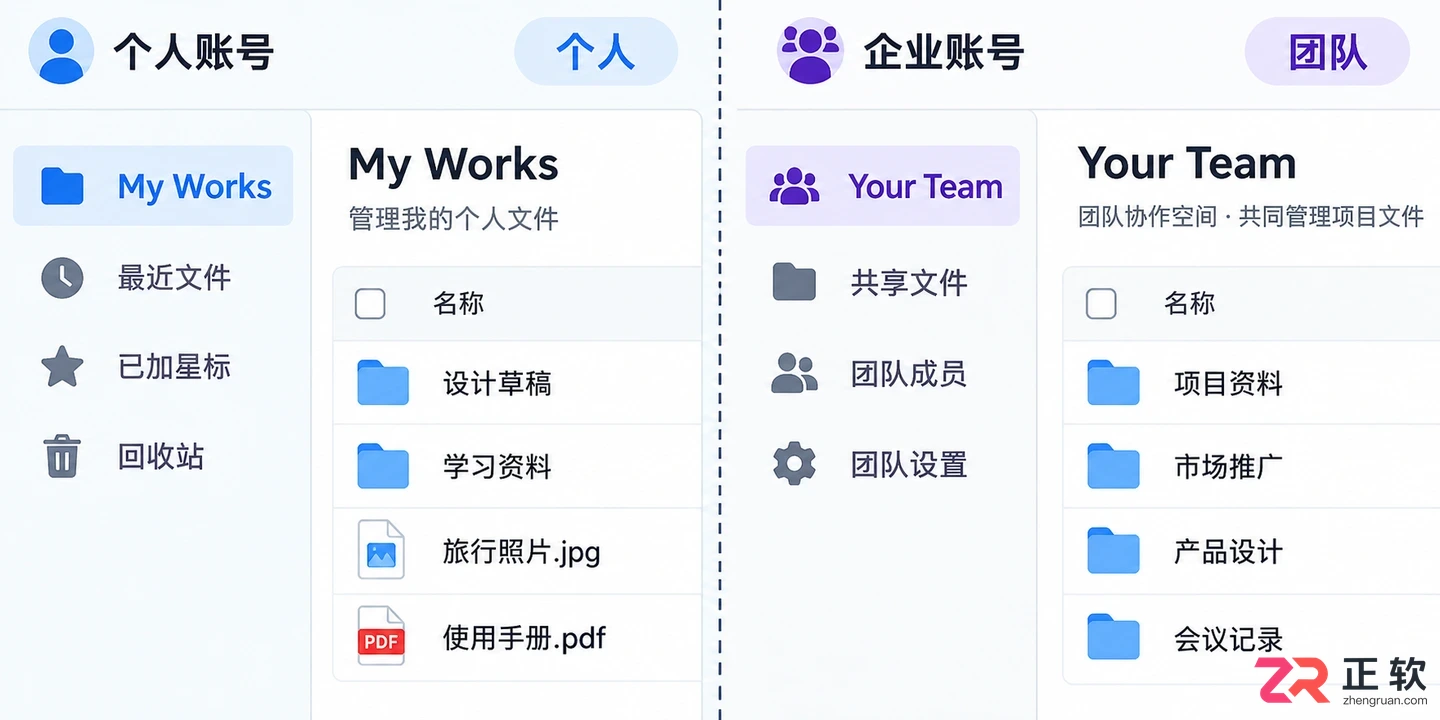Click the clock icon for 最近文件
This screenshot has height=720, width=1440.
(62, 277)
